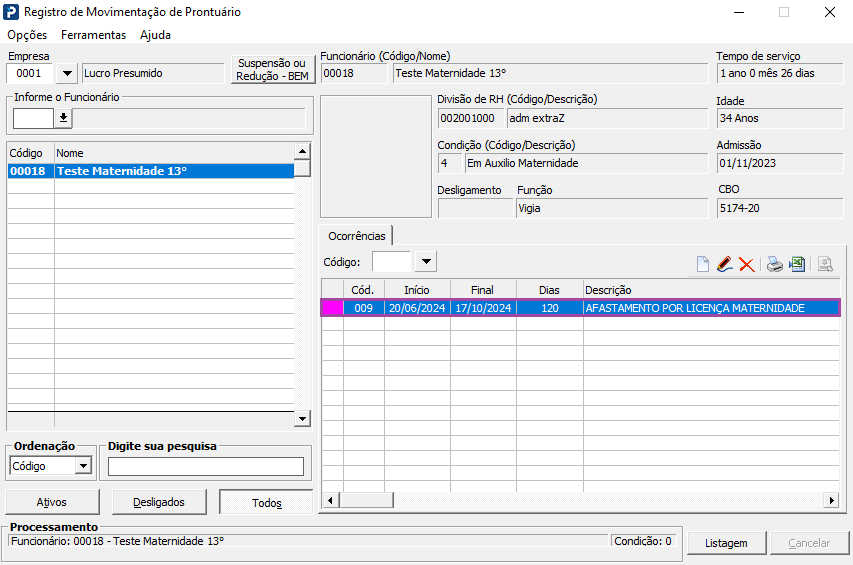The height and width of the screenshot is (565, 853).
Task: Click the Cód. value 009 cell
Action: 363,308
